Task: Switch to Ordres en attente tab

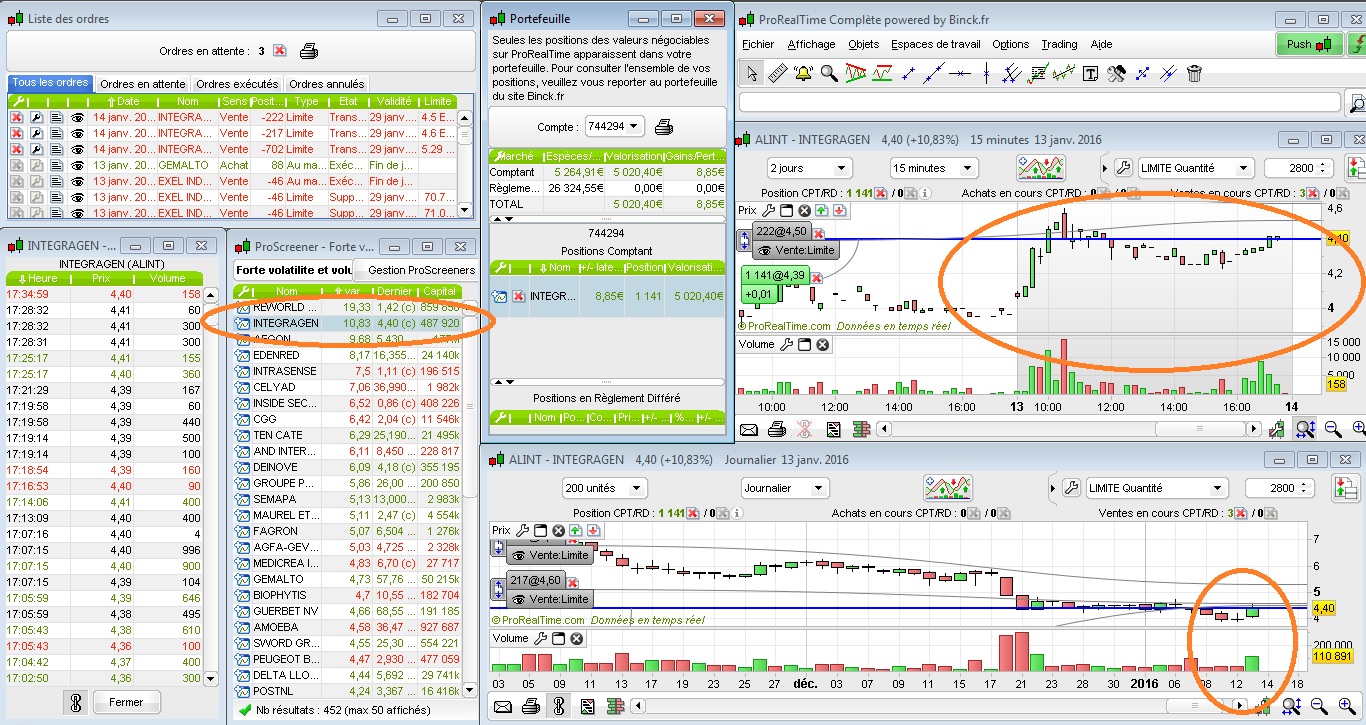Action: click(x=142, y=84)
